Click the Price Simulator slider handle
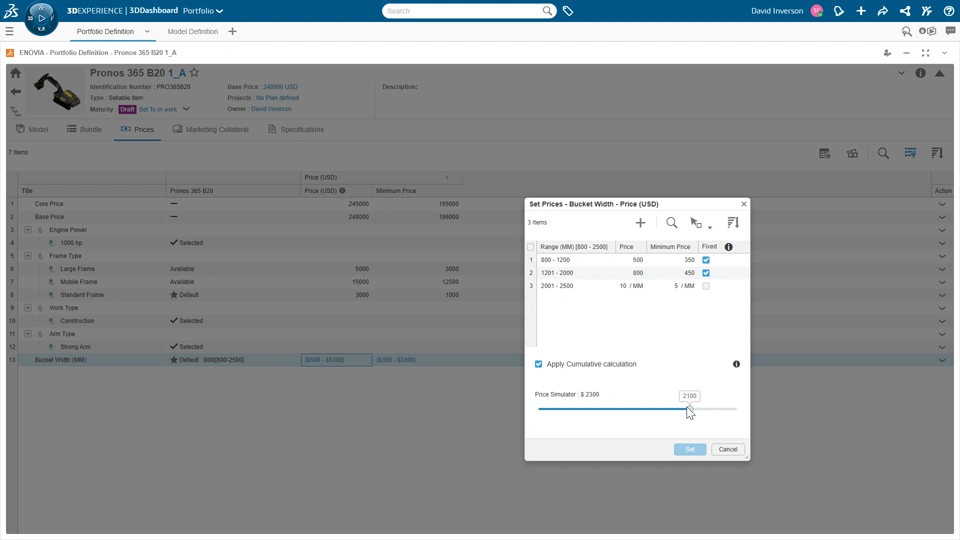 (690, 408)
